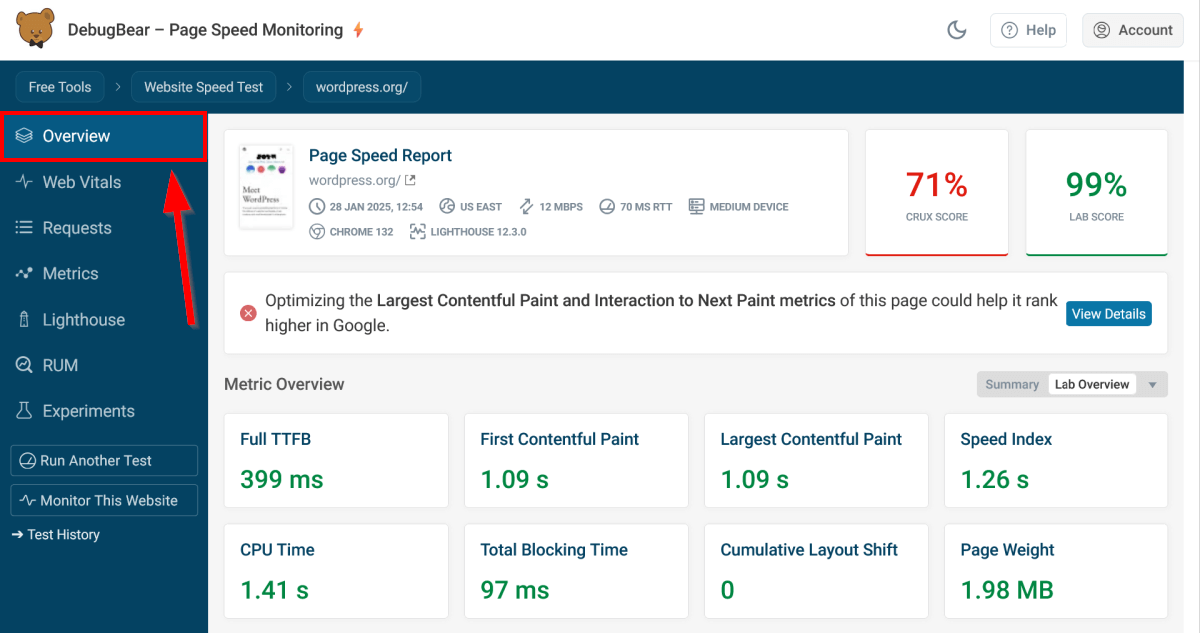Screen dimensions: 1200x633
Task: Switch to the Summary view toggle
Action: click(1012, 384)
